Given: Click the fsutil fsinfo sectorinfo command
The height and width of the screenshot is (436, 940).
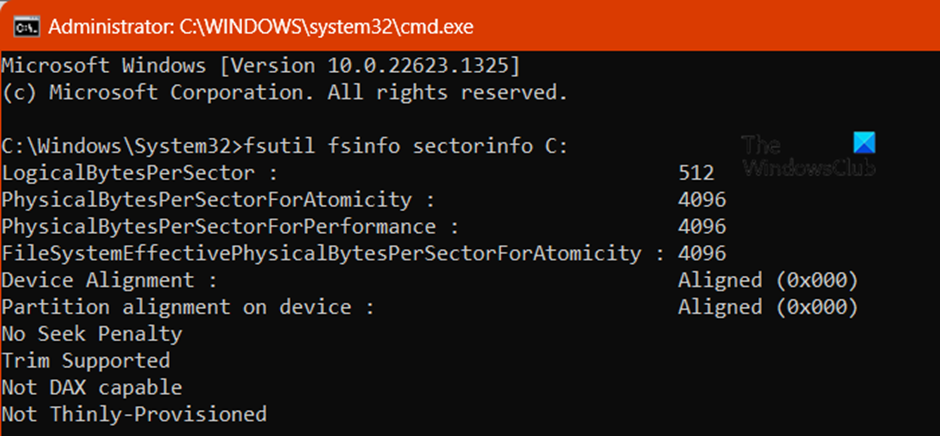Looking at the screenshot, I should (x=405, y=146).
